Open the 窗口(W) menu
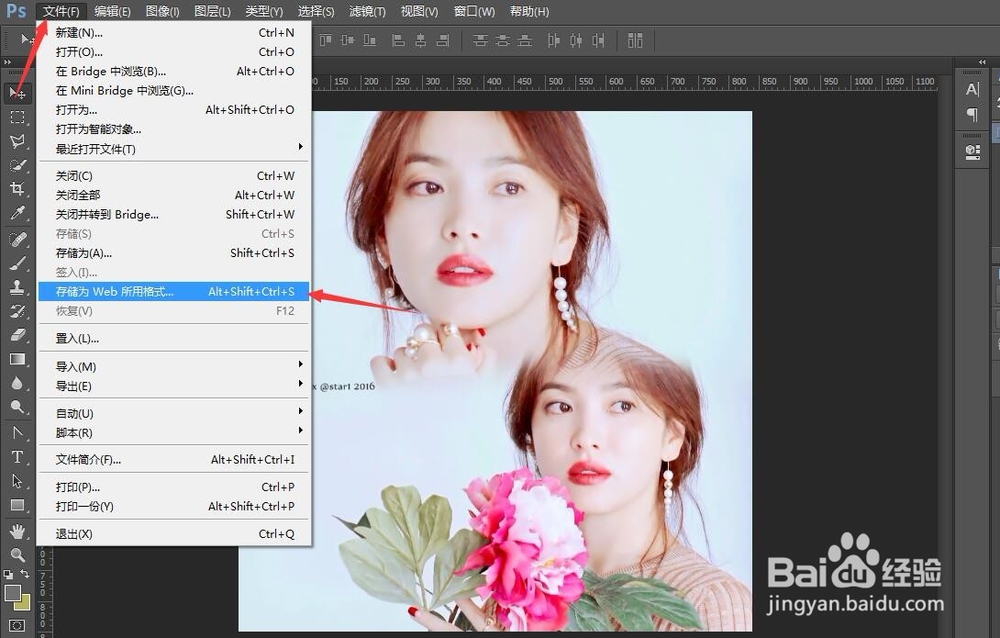This screenshot has width=1000, height=638. [474, 11]
